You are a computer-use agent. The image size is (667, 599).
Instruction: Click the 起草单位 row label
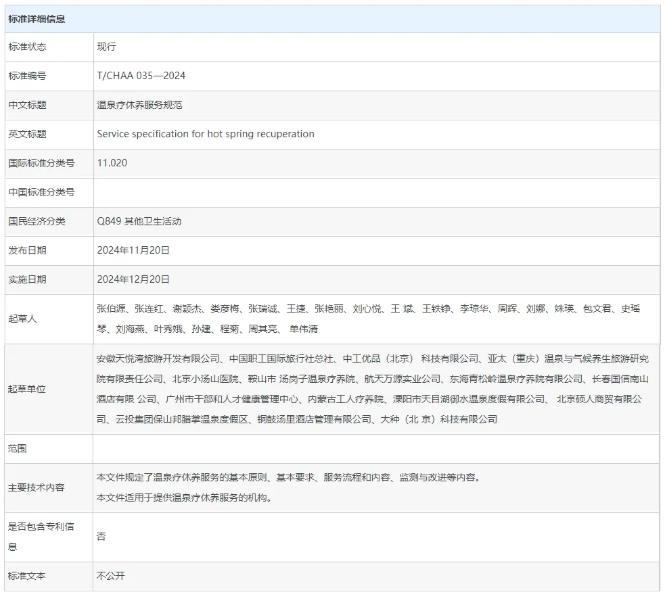pyautogui.click(x=28, y=389)
